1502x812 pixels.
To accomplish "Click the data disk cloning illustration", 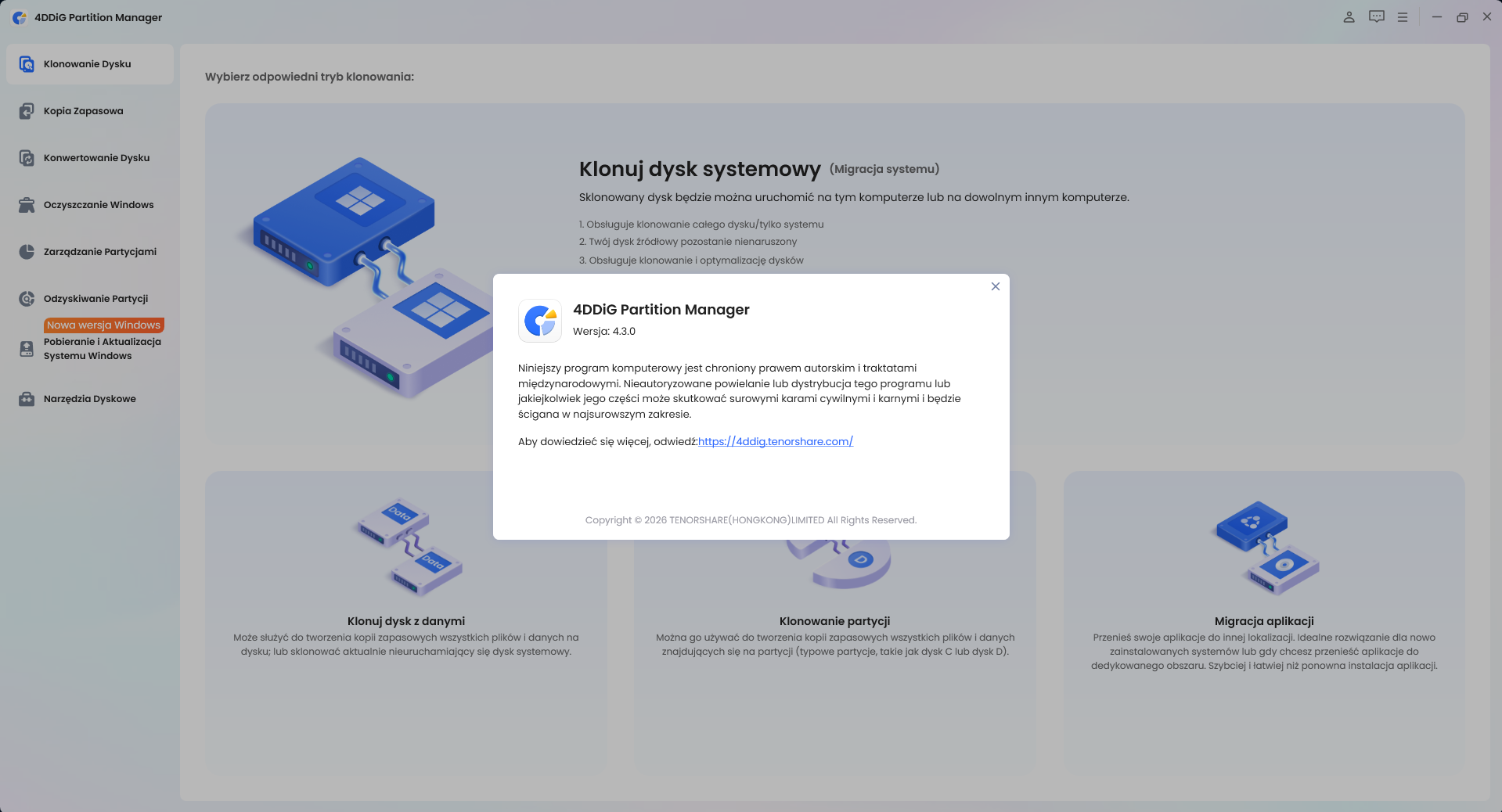I will pyautogui.click(x=408, y=547).
